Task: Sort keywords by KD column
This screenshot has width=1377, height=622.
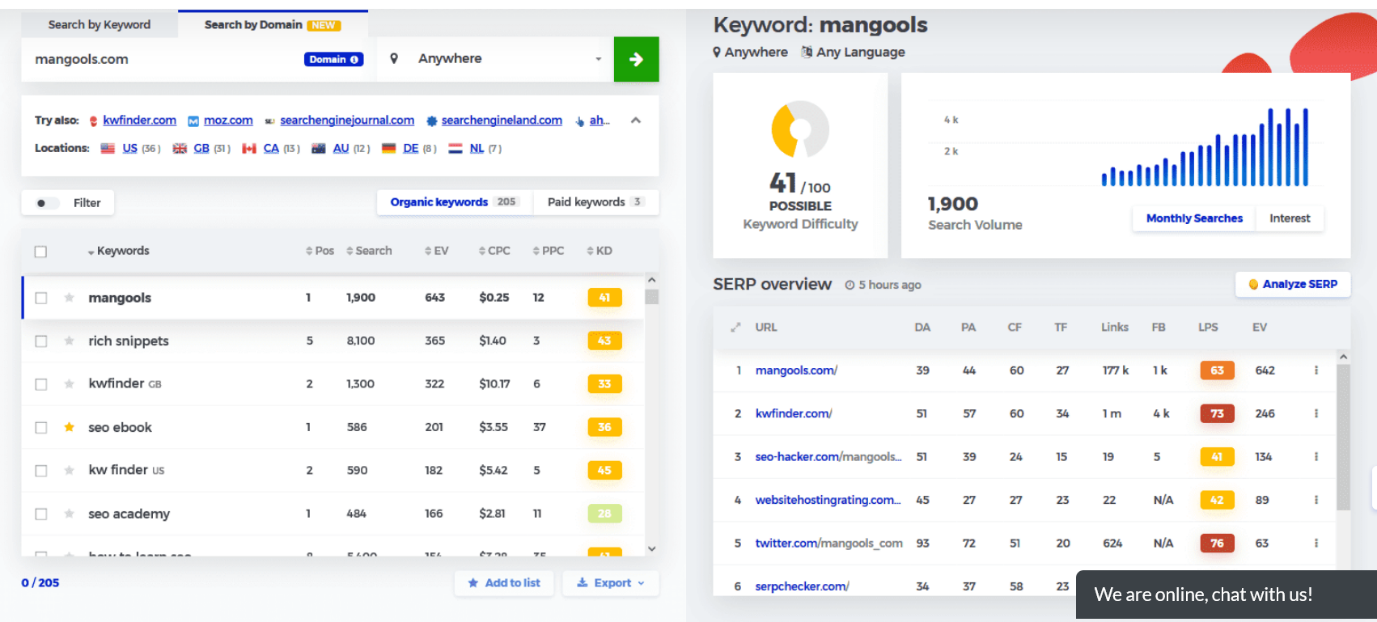Action: [x=599, y=251]
